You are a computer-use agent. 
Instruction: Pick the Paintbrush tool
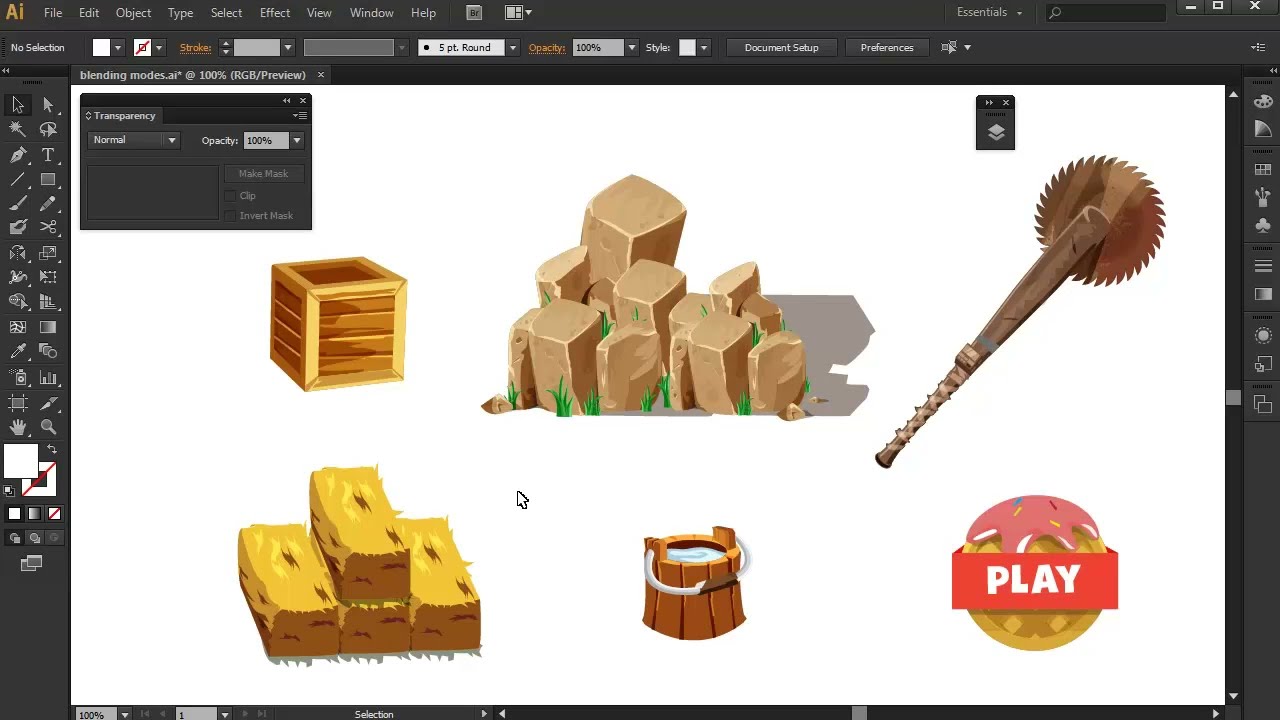(x=18, y=204)
